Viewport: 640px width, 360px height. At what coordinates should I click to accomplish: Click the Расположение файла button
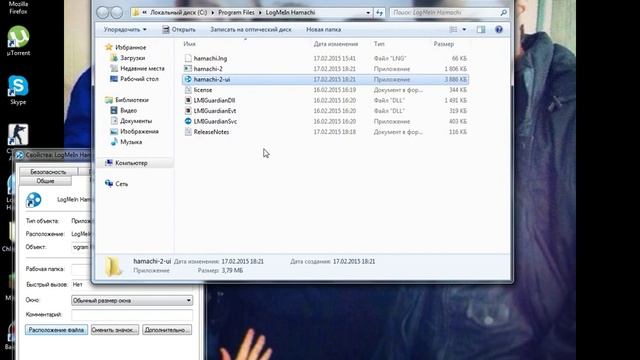pos(56,330)
